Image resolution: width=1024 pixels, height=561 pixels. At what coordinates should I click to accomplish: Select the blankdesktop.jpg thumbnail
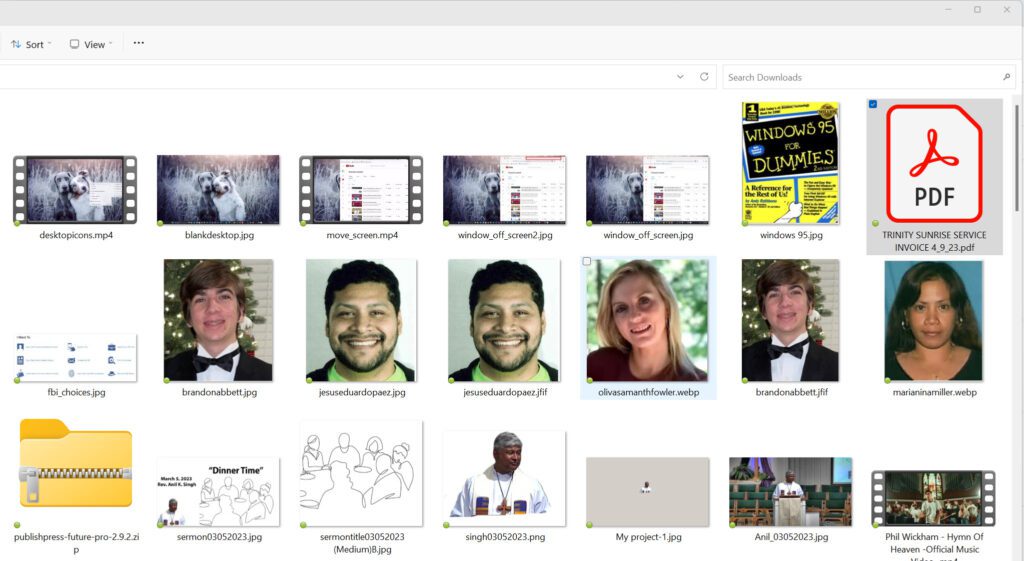click(218, 189)
